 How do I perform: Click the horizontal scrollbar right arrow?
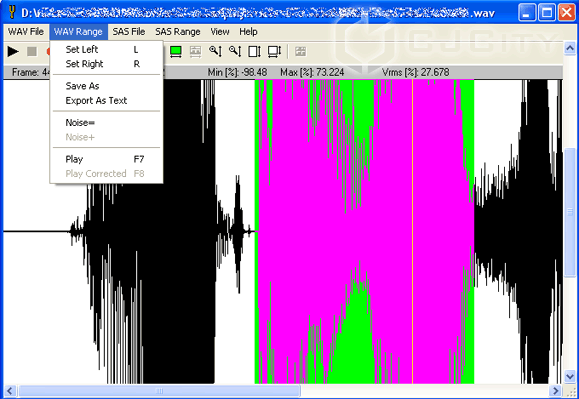(x=555, y=391)
